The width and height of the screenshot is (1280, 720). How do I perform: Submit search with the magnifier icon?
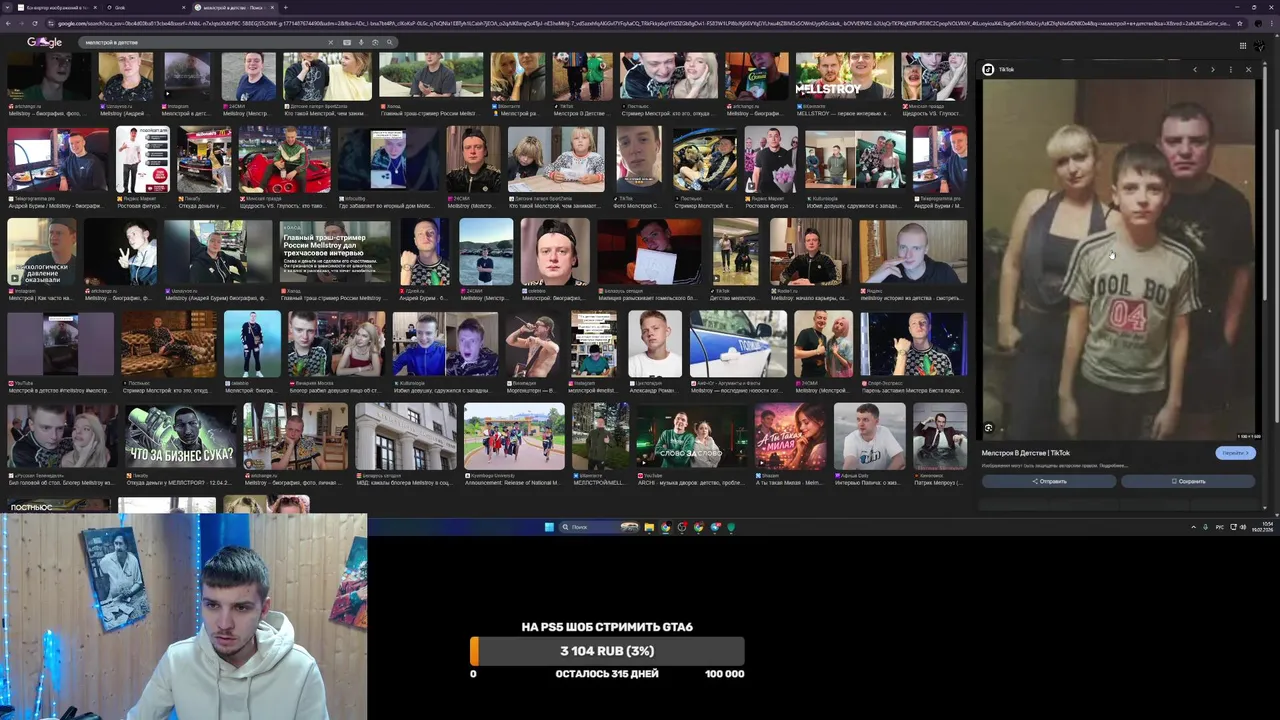tap(390, 42)
